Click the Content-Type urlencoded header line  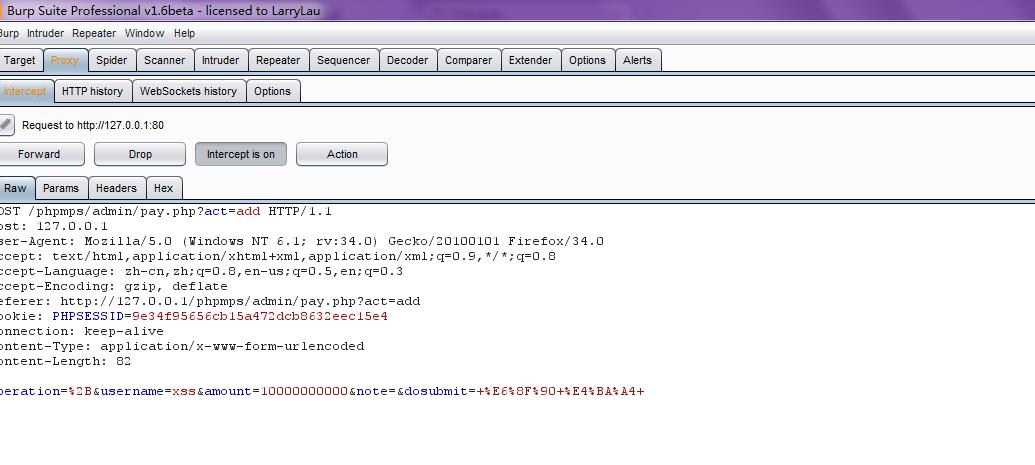pyautogui.click(x=182, y=346)
